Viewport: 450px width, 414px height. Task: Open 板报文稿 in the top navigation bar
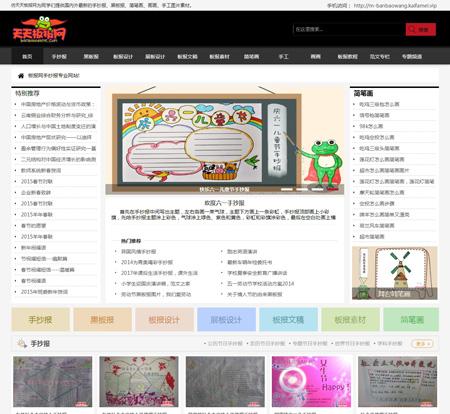pyautogui.click(x=187, y=56)
